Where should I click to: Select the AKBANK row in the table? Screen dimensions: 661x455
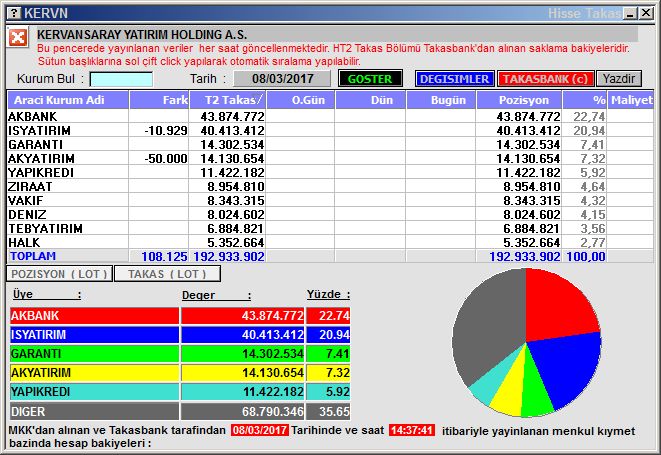pos(330,116)
